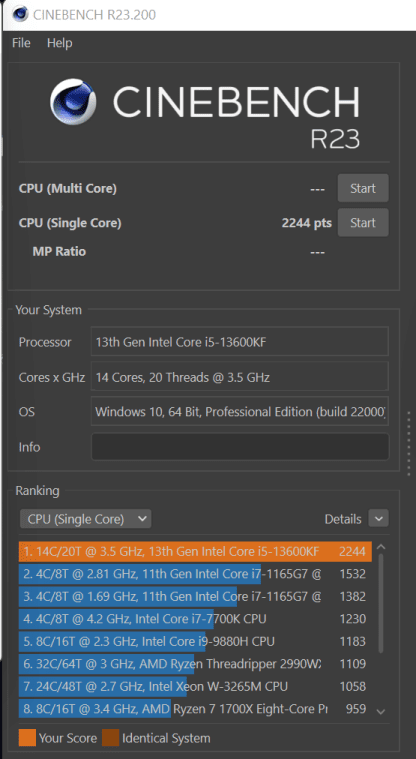Click the 1109 score value
This screenshot has width=416, height=759.
(353, 664)
